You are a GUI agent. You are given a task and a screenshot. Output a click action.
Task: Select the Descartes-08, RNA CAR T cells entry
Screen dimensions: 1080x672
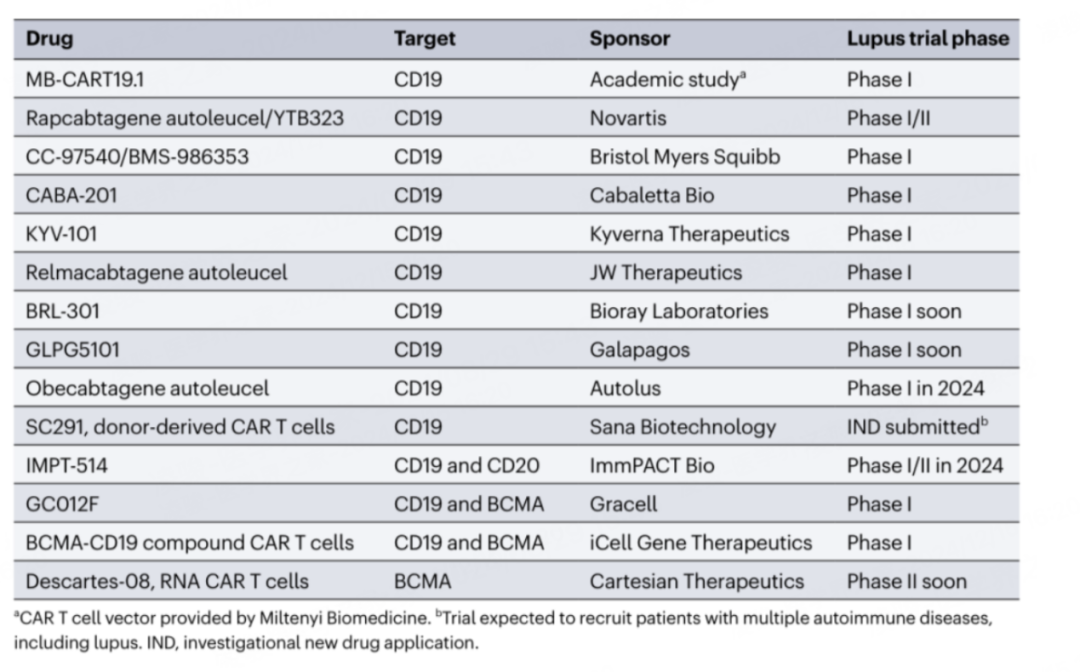point(167,581)
